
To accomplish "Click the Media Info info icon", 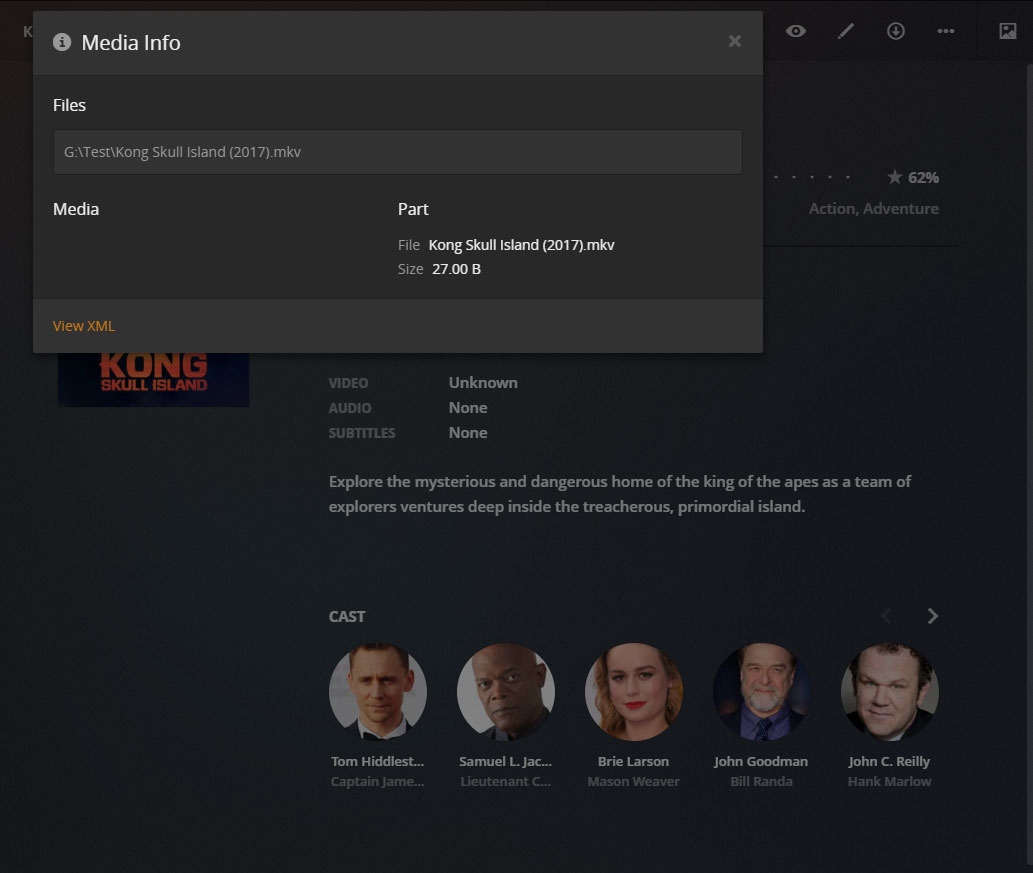I will 62,42.
